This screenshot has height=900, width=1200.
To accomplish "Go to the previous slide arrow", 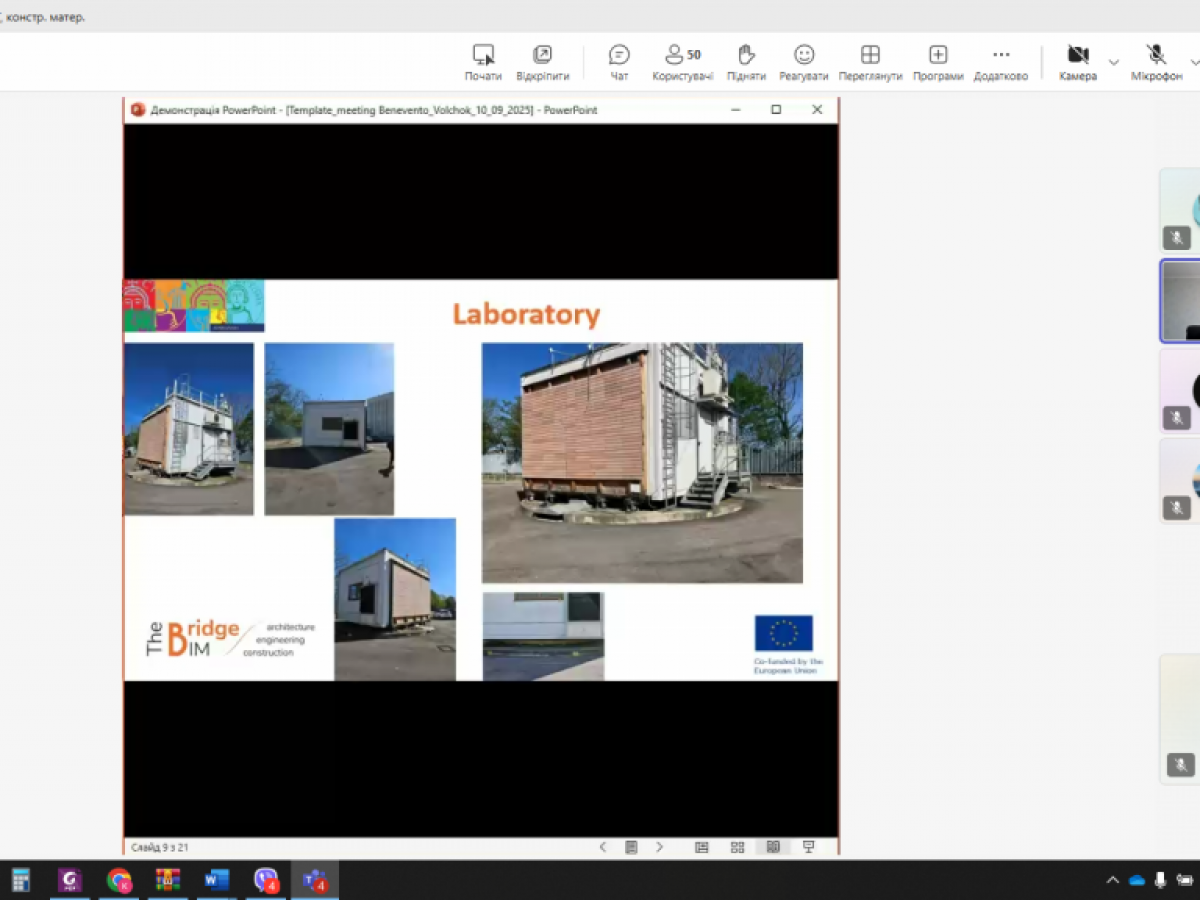I will click(603, 847).
